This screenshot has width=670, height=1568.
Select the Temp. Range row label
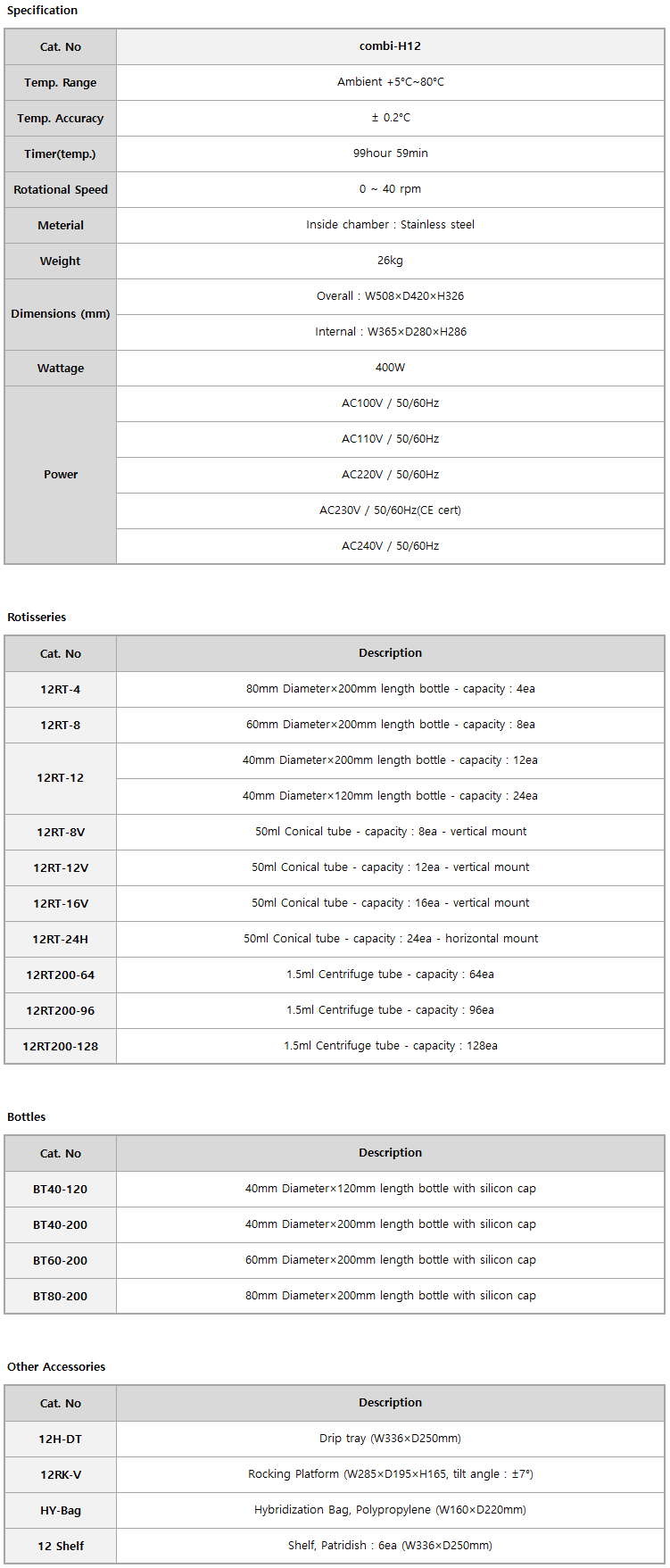pyautogui.click(x=61, y=82)
